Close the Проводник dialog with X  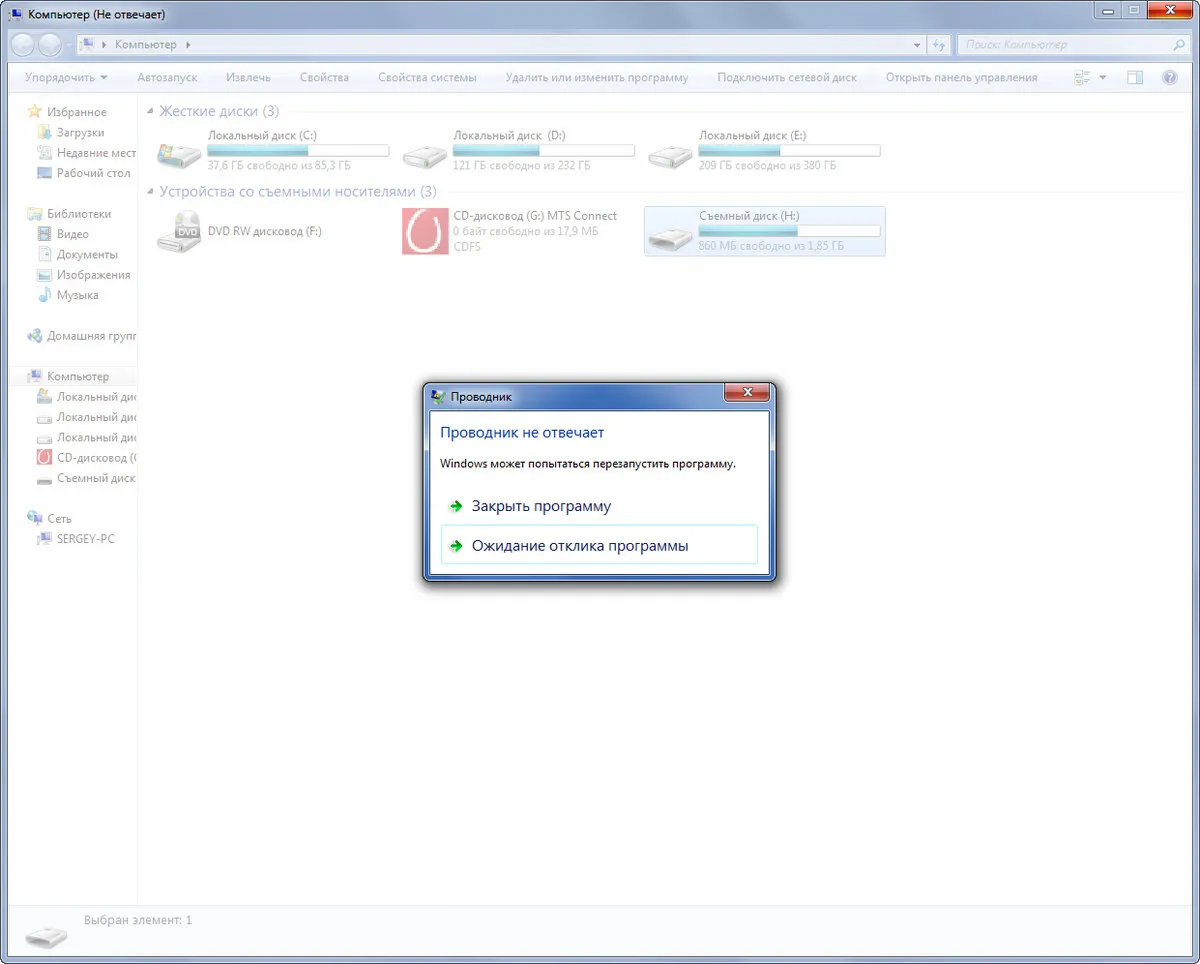[x=746, y=394]
